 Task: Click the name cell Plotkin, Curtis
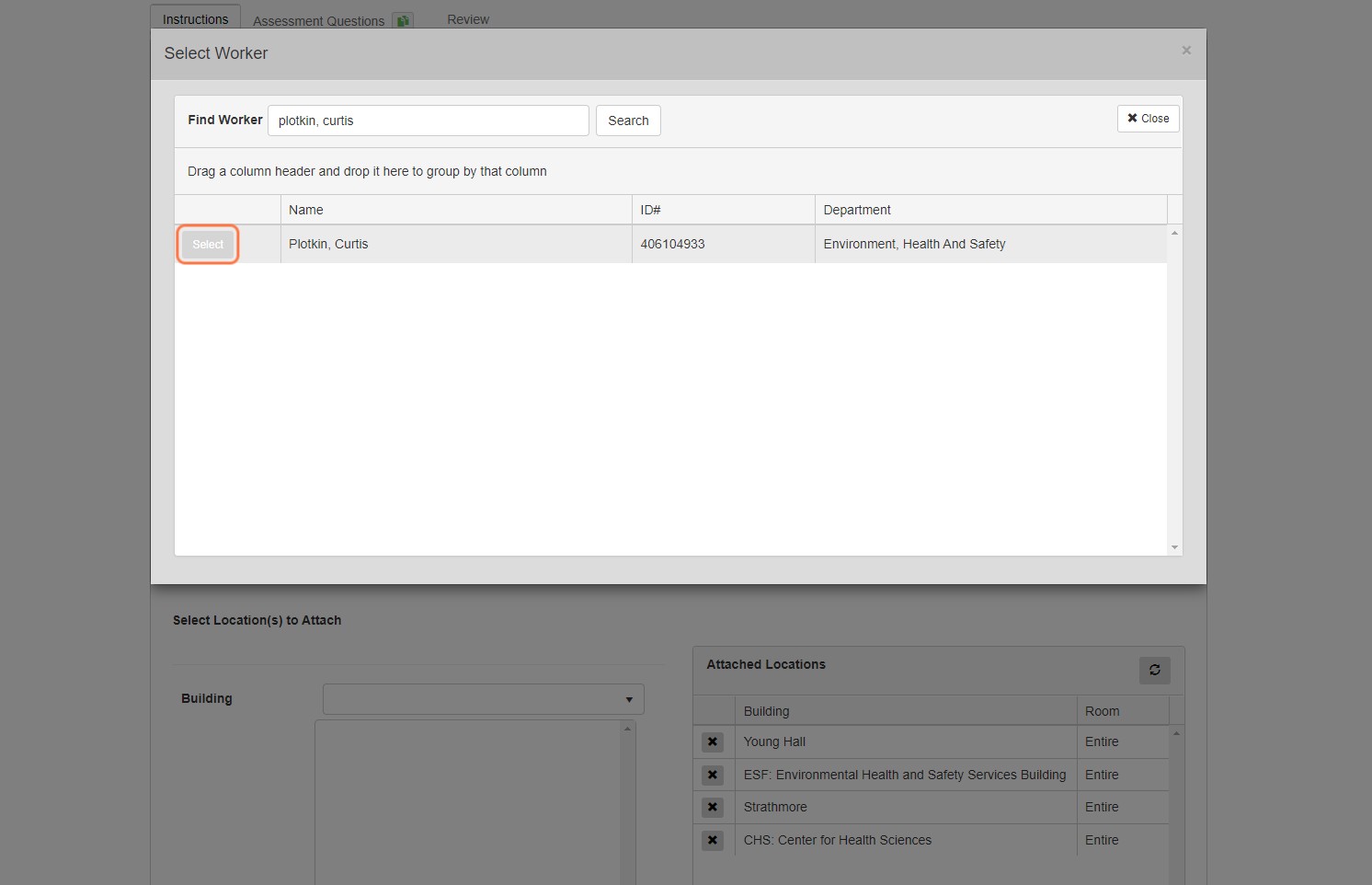[x=456, y=244]
